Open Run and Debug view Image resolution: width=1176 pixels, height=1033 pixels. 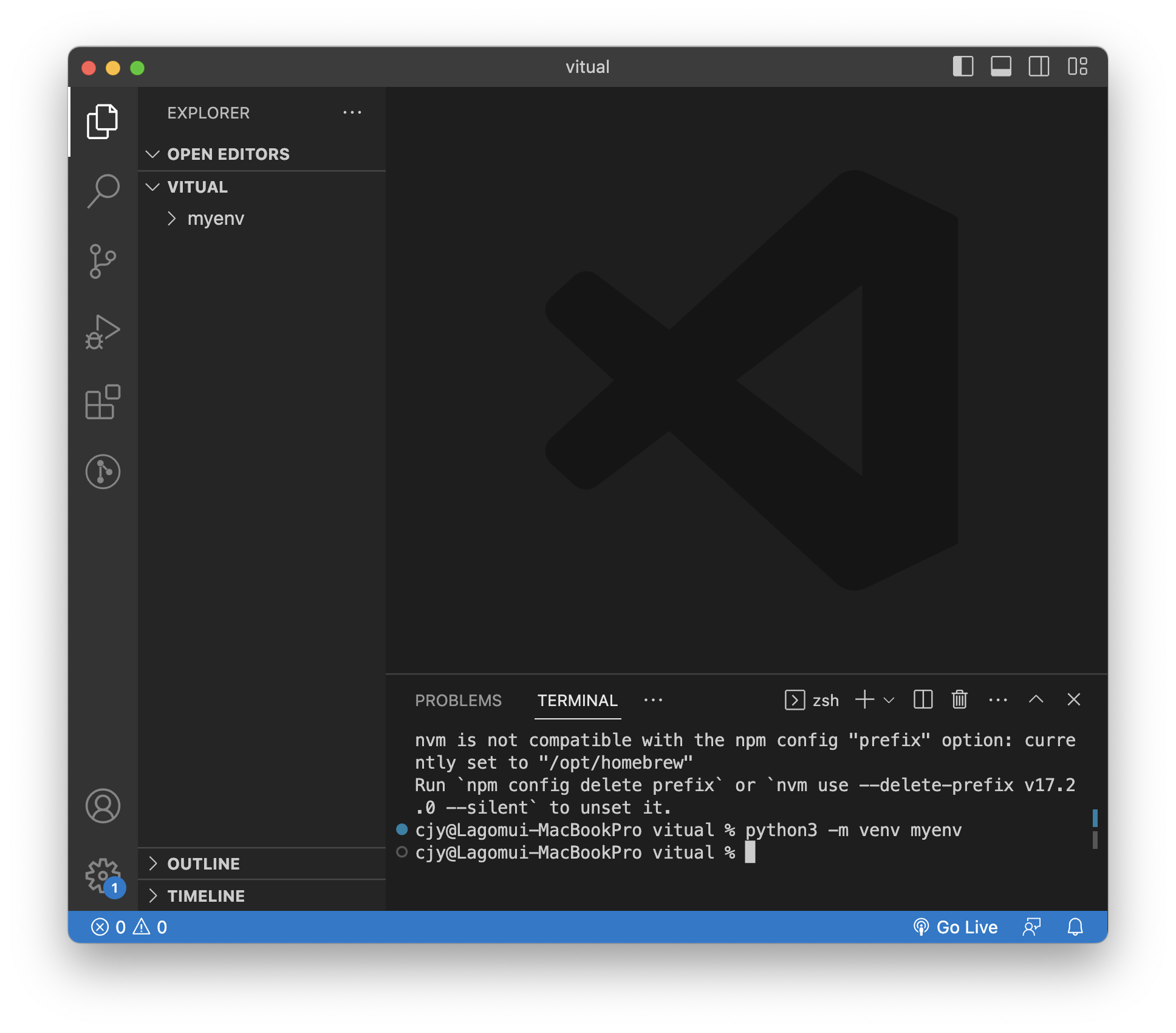103,332
